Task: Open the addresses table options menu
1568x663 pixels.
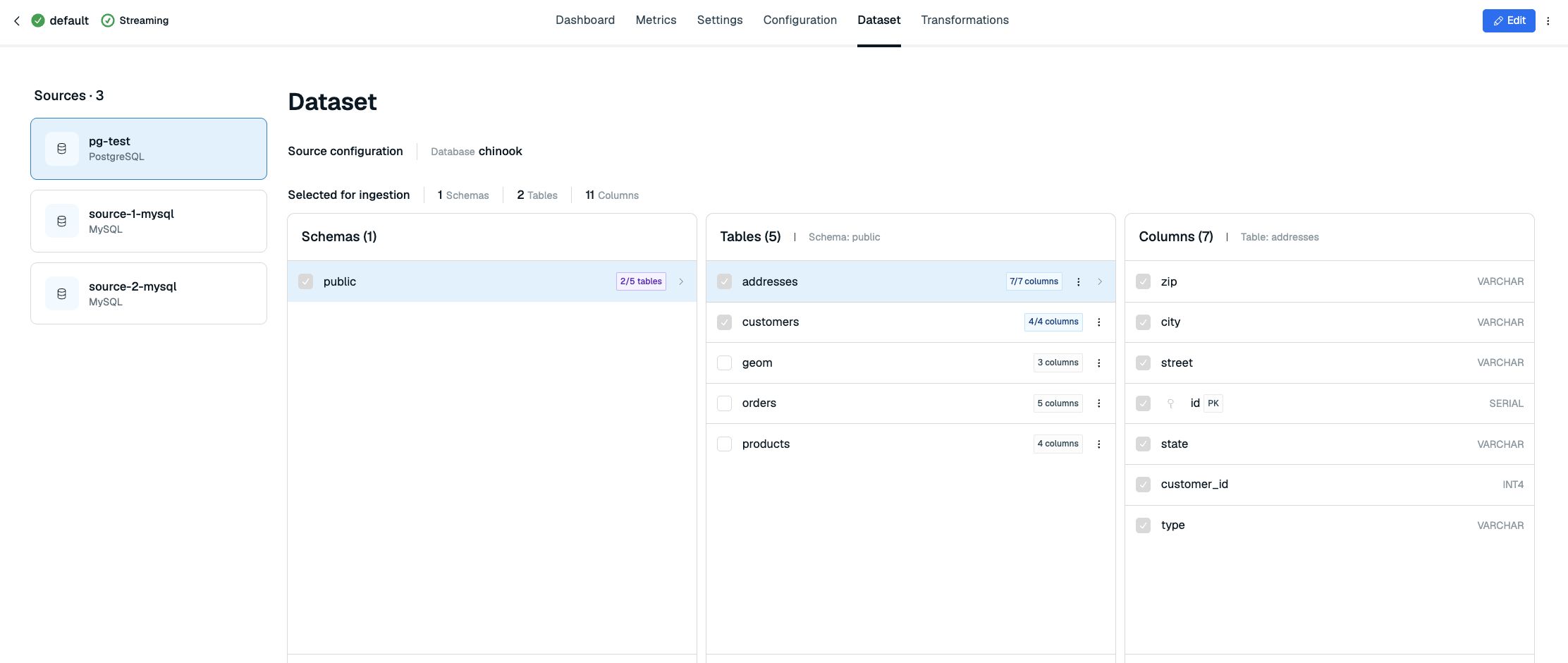Action: (1078, 281)
